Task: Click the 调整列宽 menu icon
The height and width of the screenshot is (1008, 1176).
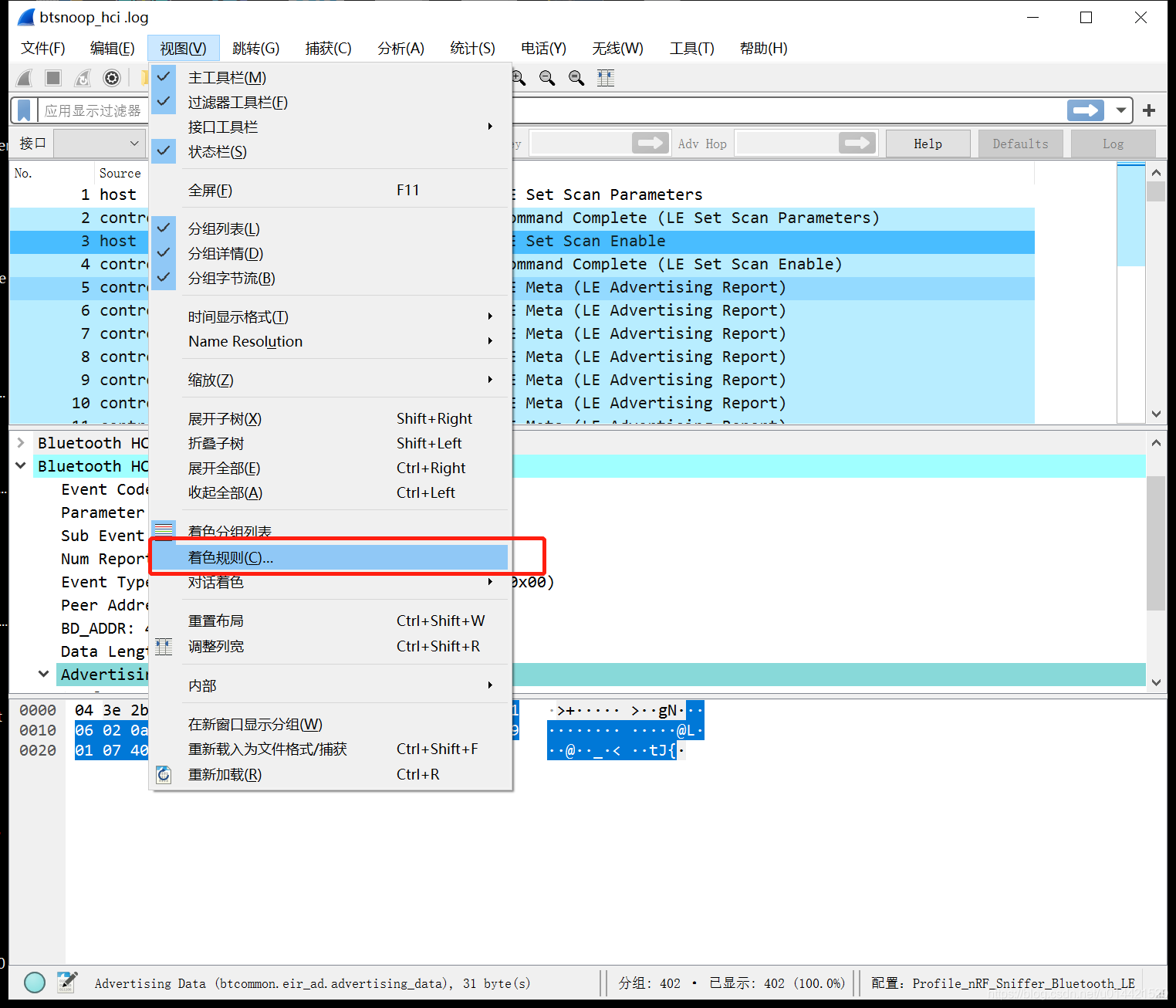Action: click(x=164, y=647)
